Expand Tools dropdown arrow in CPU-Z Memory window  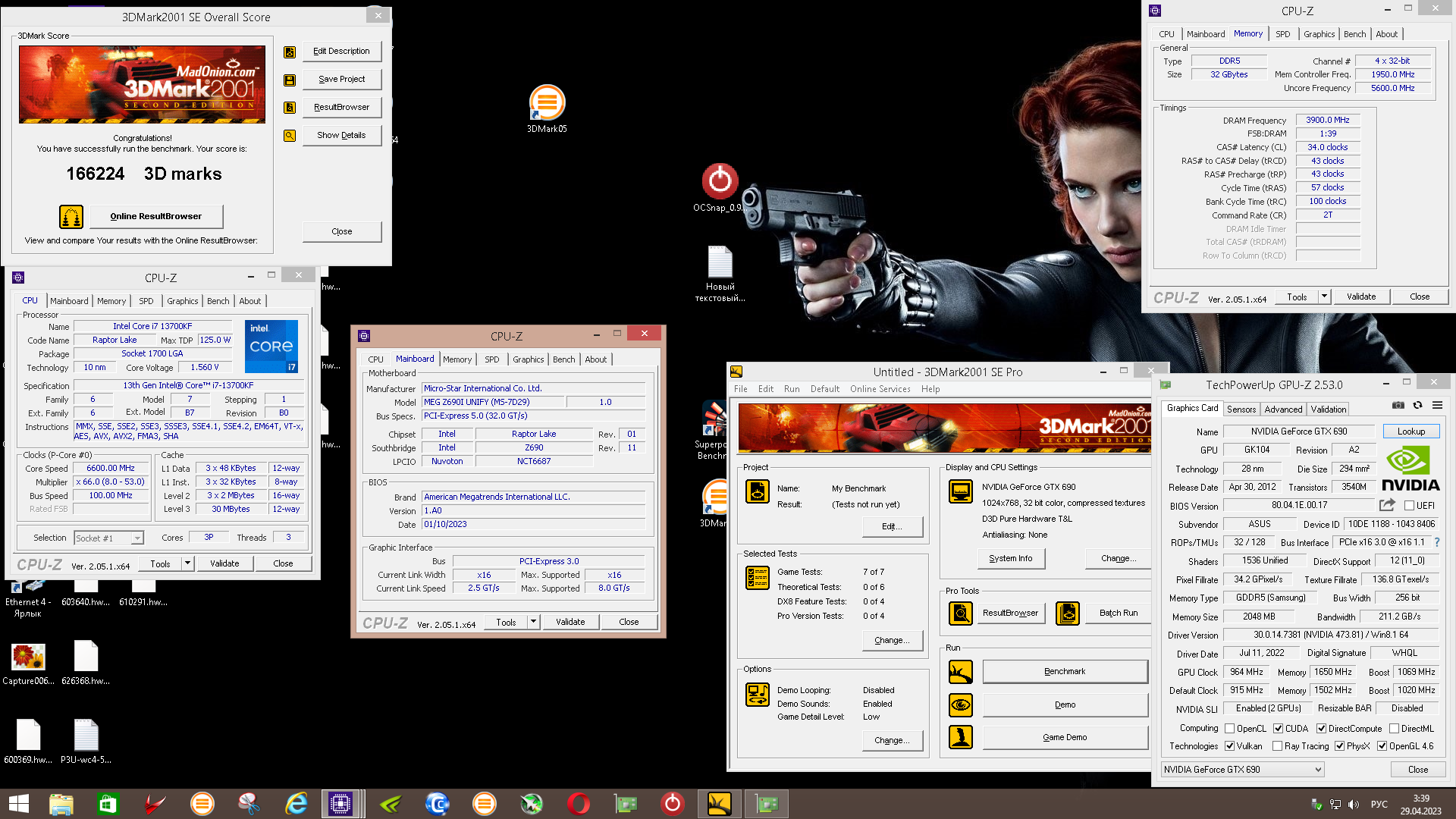1324,297
